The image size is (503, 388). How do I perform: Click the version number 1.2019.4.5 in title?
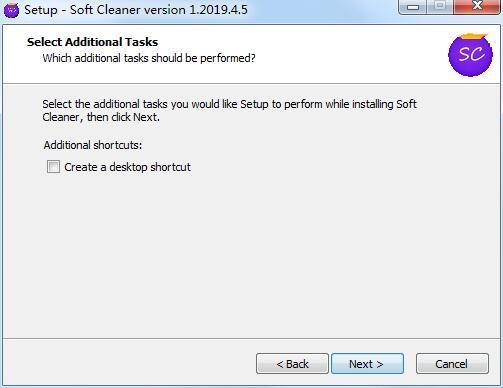218,10
